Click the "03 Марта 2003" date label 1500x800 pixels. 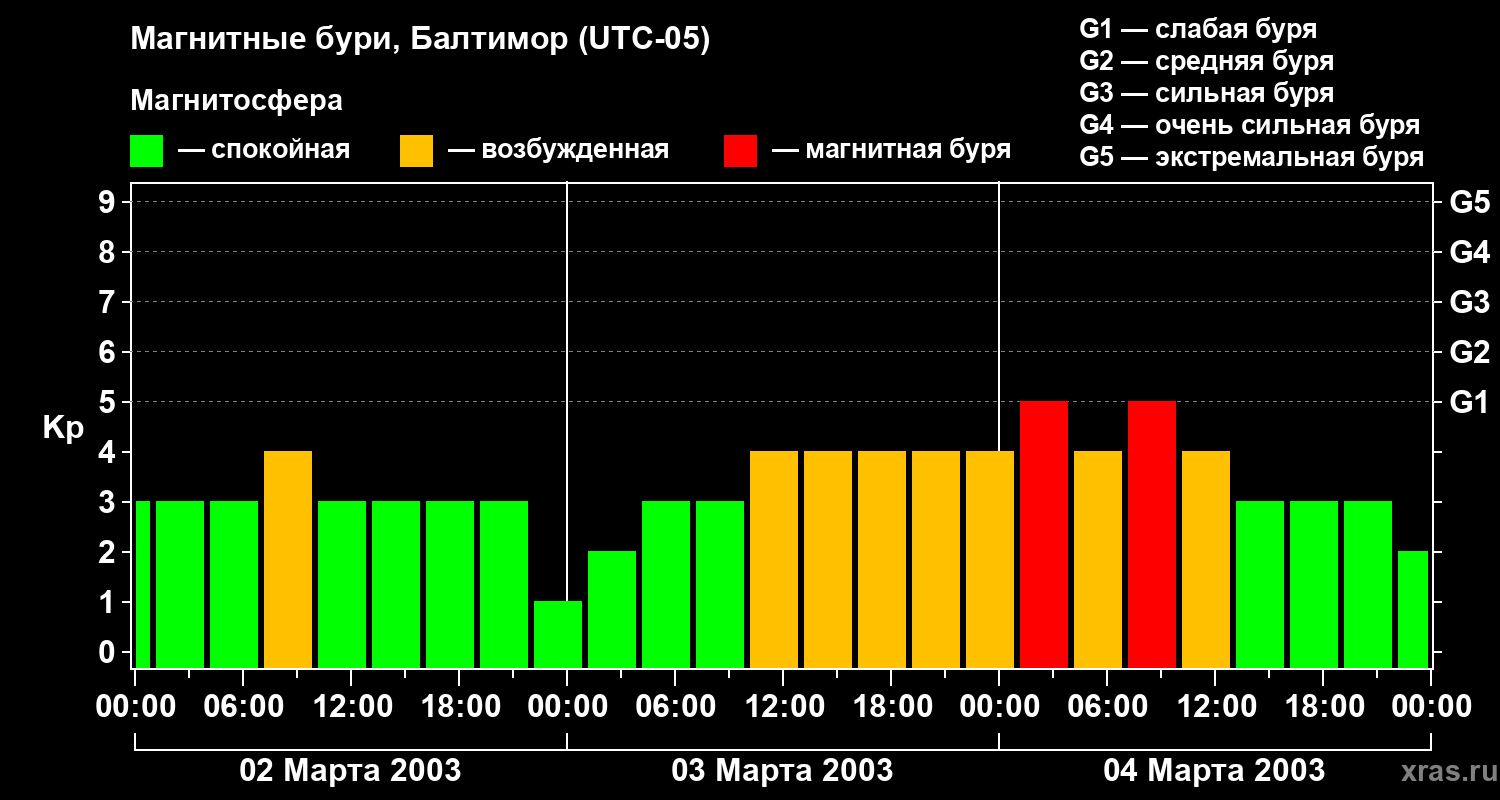coord(782,770)
